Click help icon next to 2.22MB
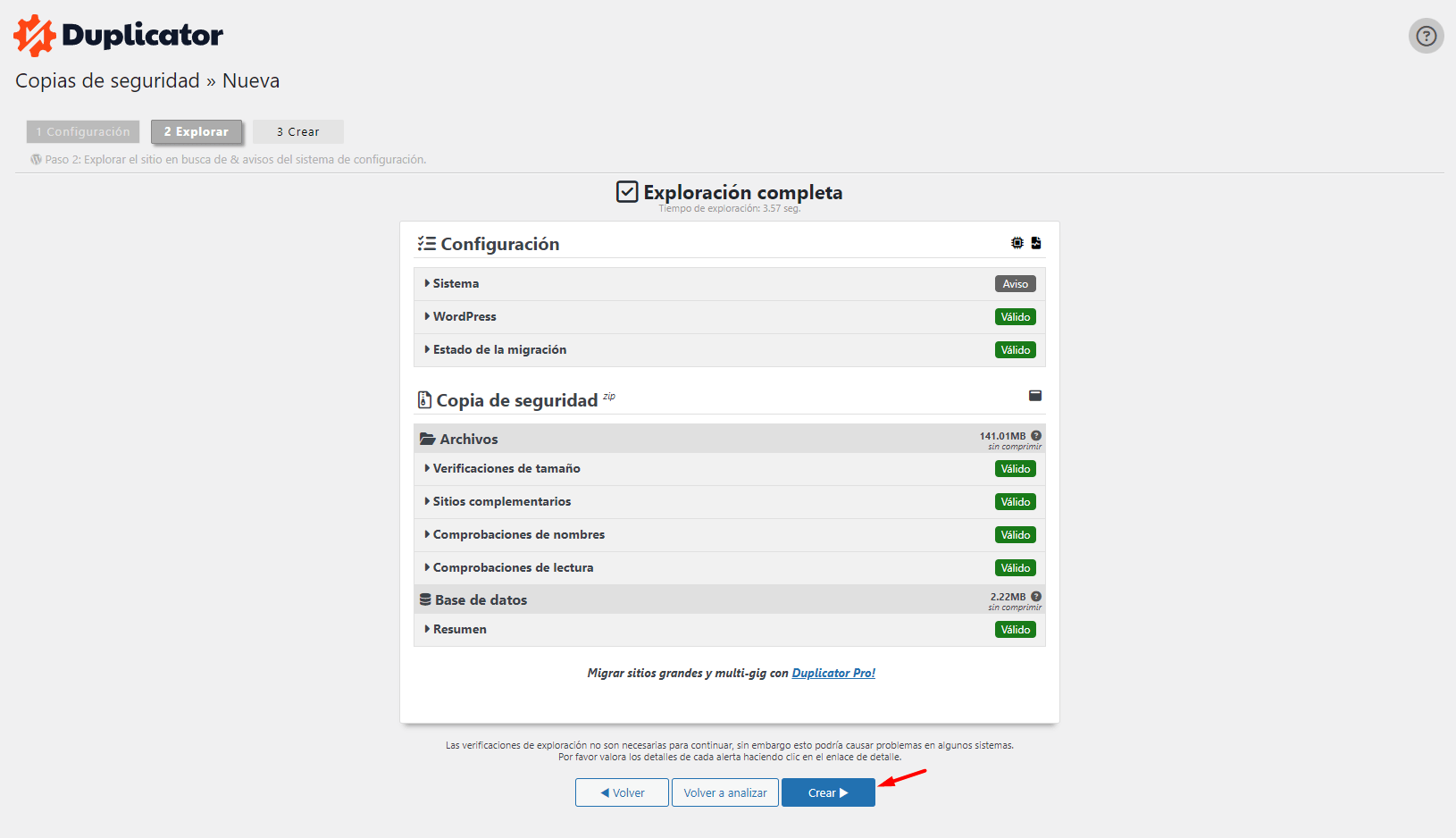The height and width of the screenshot is (838, 1456). [x=1036, y=597]
